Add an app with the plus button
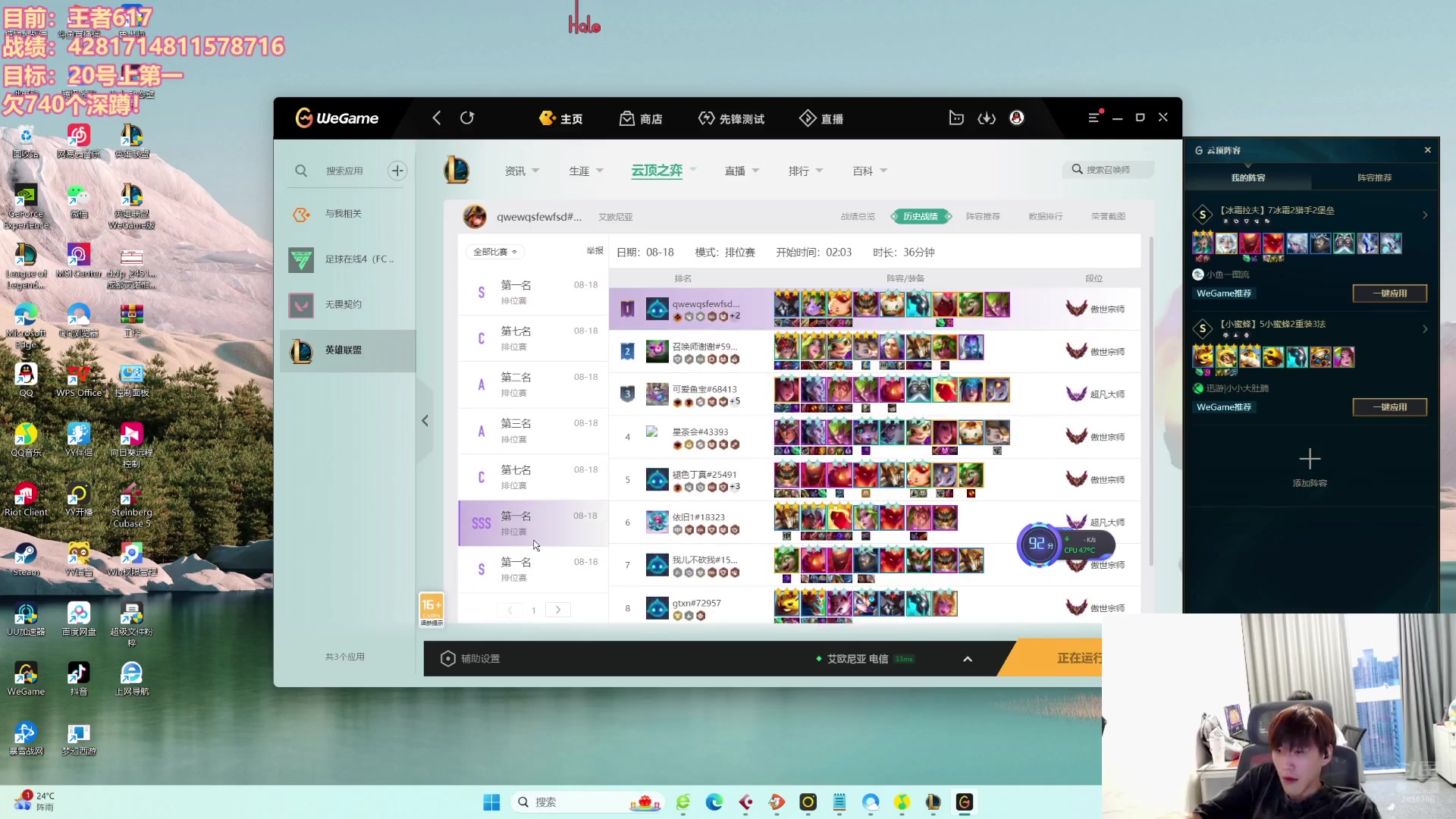Viewport: 1456px width, 819px height. point(397,171)
